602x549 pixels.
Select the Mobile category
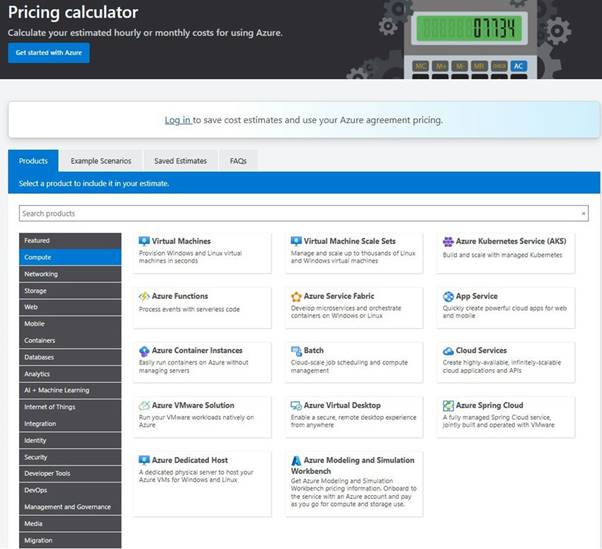pyautogui.click(x=70, y=324)
